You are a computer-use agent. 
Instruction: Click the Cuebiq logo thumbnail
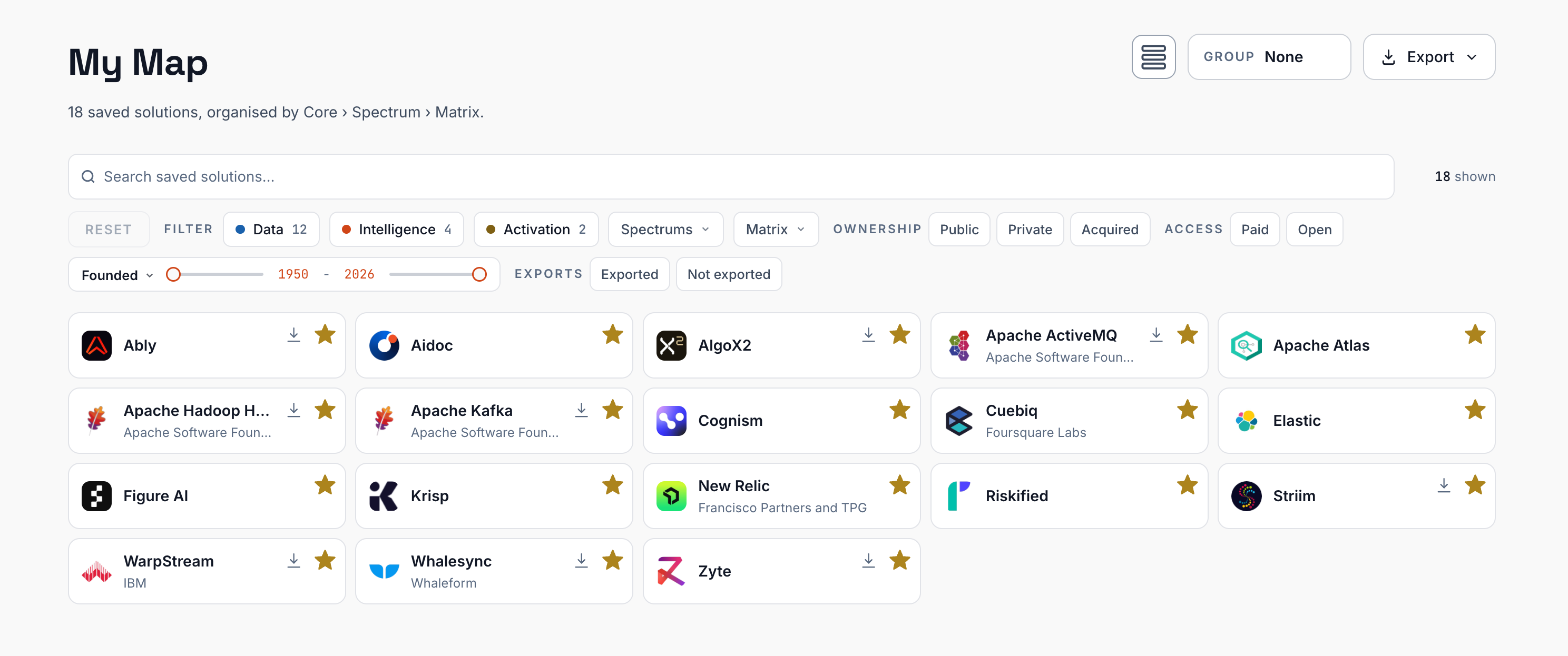(959, 421)
